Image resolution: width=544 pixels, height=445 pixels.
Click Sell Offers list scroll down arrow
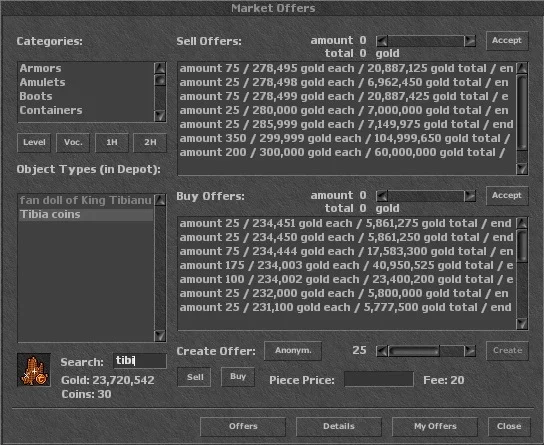click(522, 169)
